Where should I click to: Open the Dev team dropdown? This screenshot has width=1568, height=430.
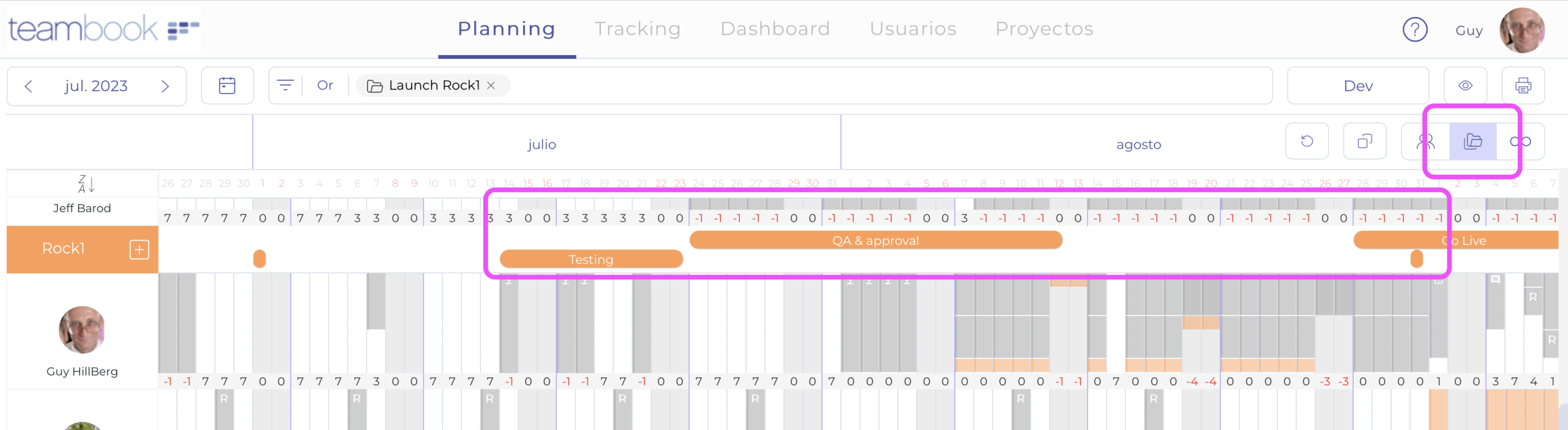click(1357, 86)
